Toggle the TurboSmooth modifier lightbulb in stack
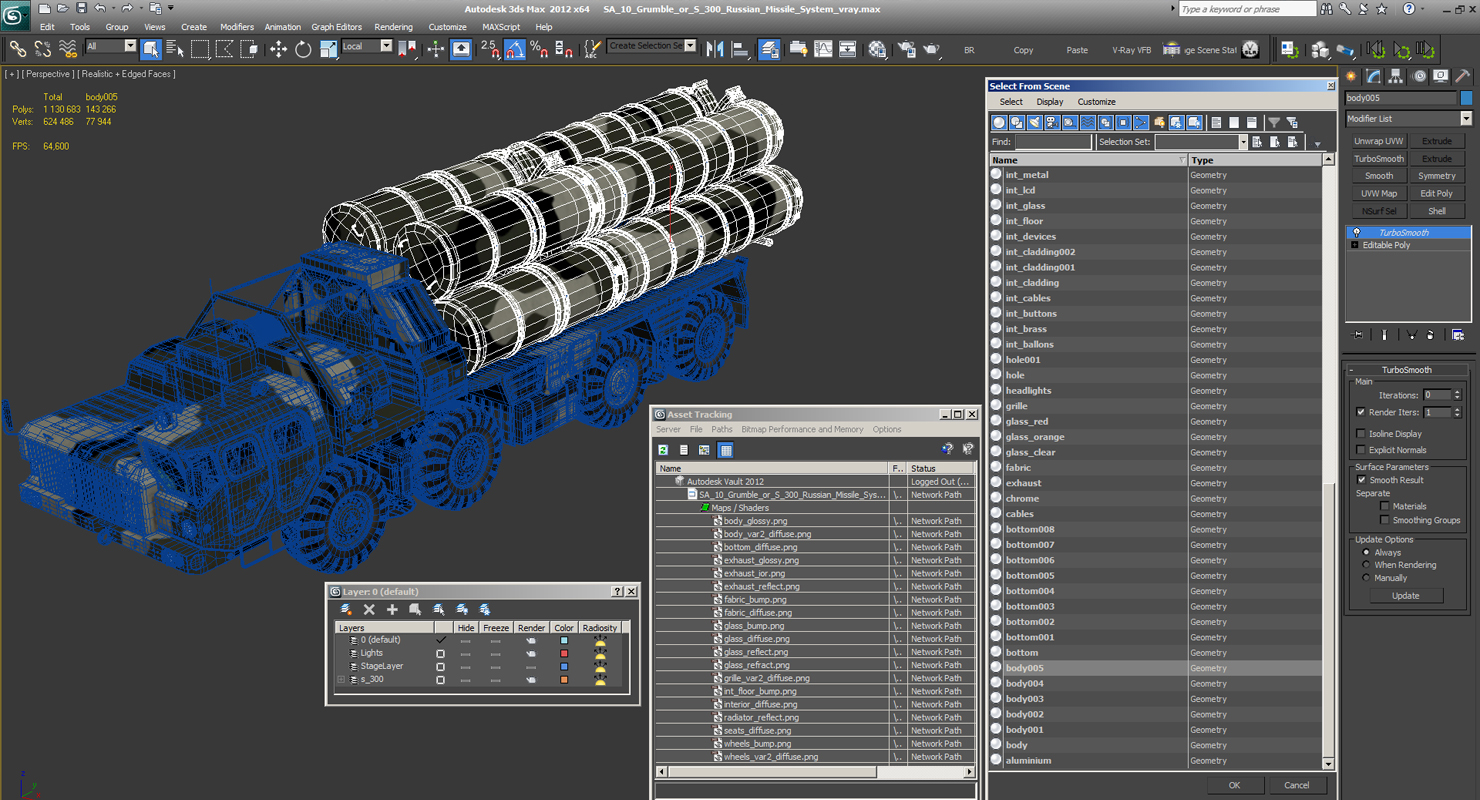Screen dimensions: 1480x800 1356,232
